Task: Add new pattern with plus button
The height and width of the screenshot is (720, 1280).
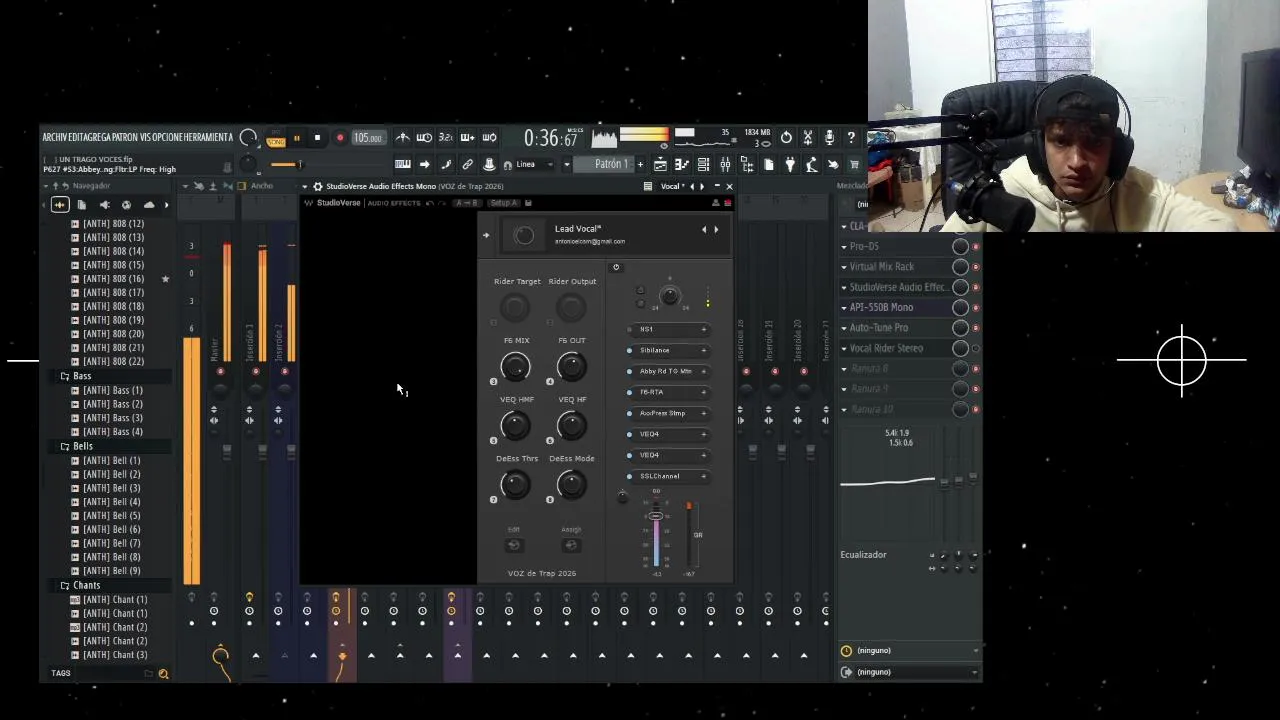Action: coord(639,165)
